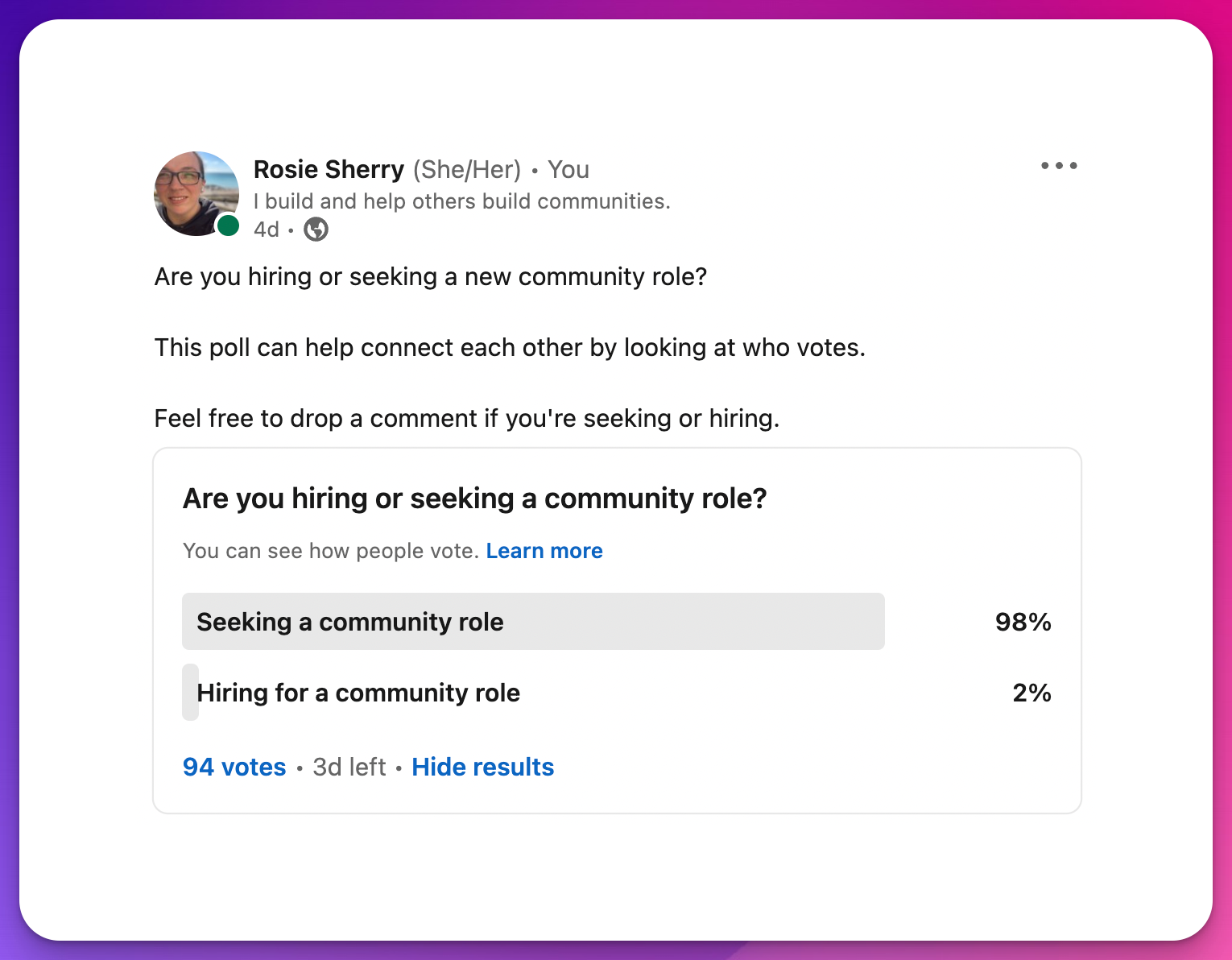Click the 2% result percentage

(1031, 693)
